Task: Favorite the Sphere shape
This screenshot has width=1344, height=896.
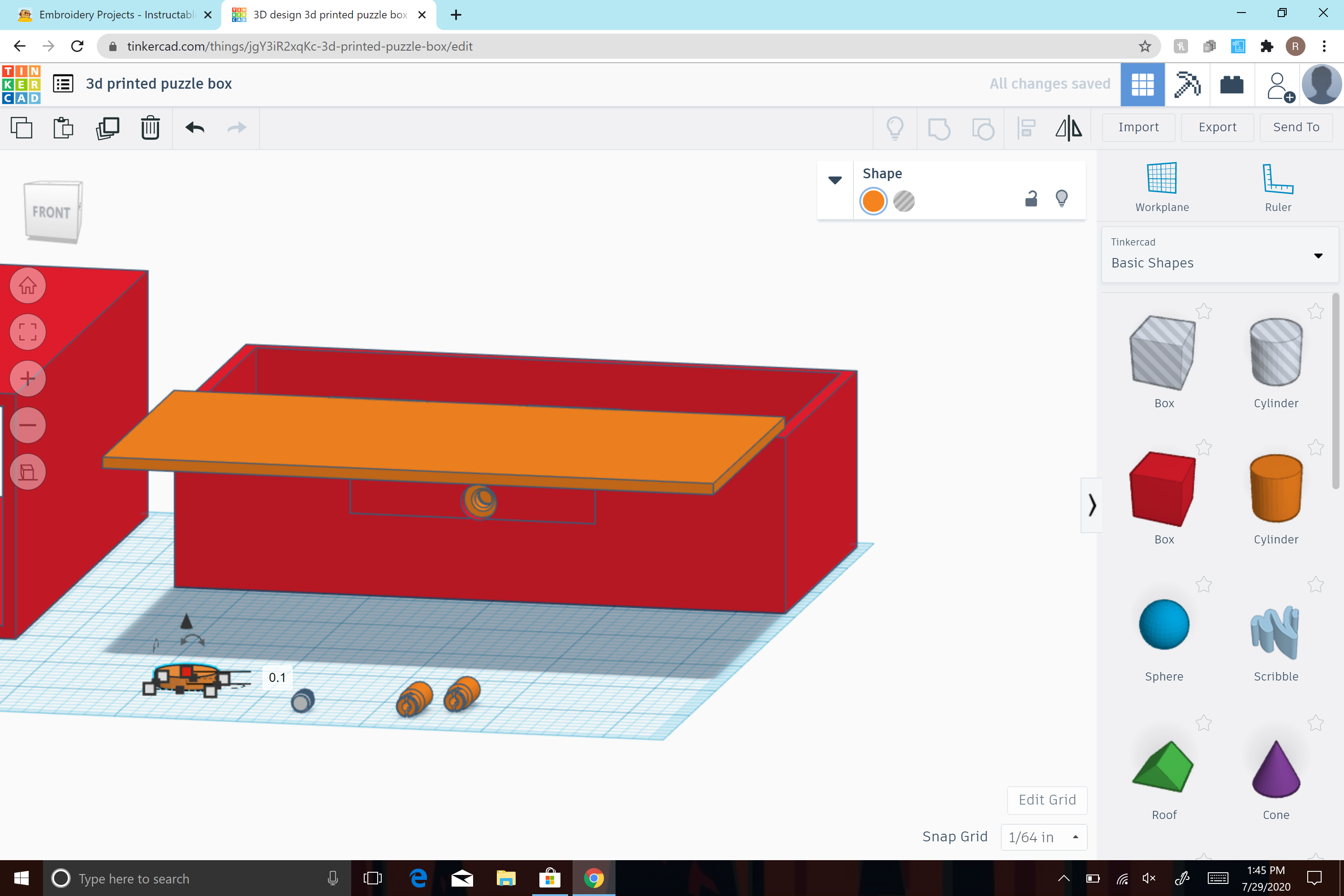Action: (1203, 584)
